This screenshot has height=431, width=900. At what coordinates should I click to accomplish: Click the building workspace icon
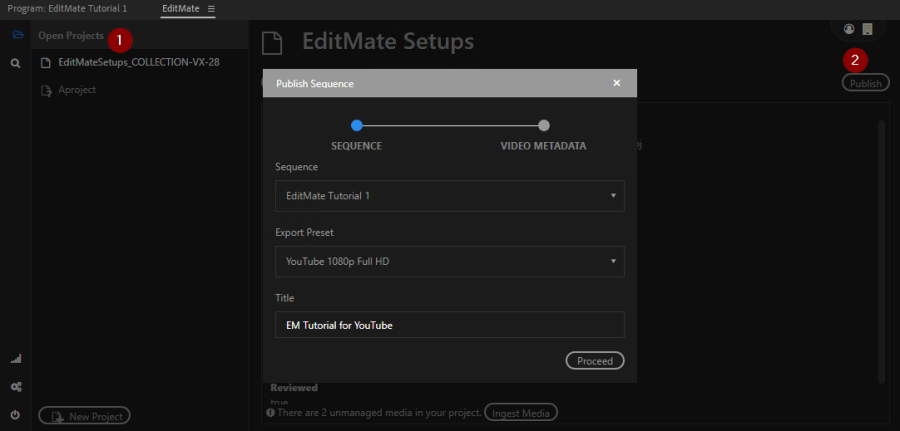tap(867, 29)
